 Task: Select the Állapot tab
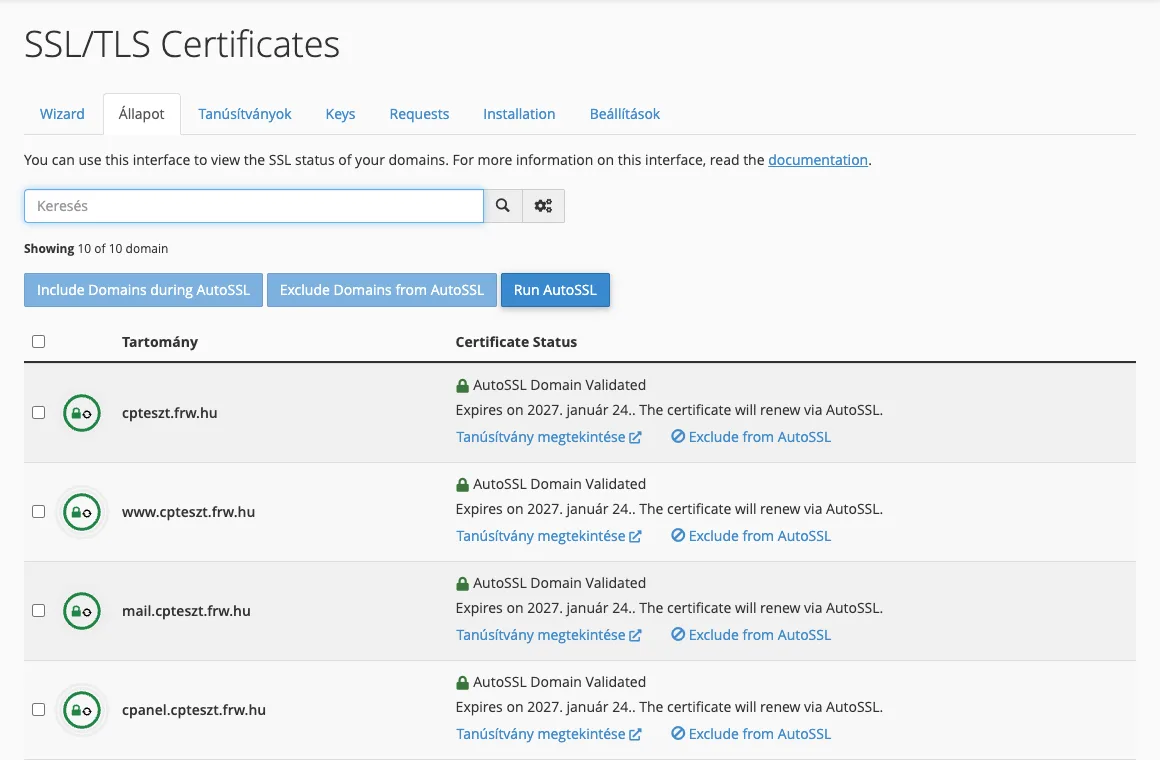click(x=141, y=114)
